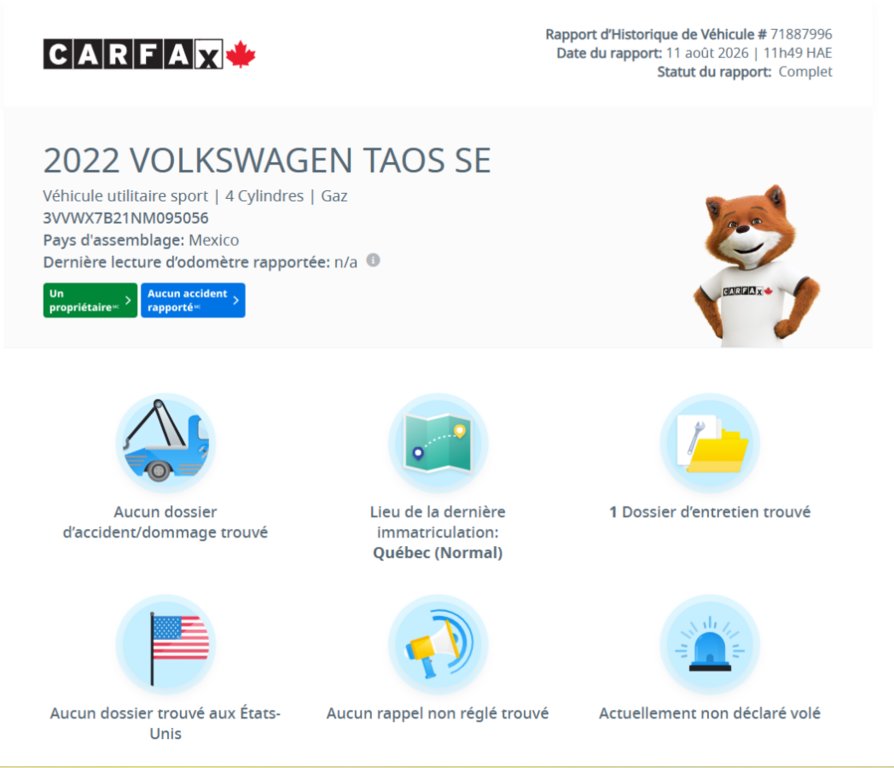Screen dimensions: 894x768
Task: Click the tow truck accident icon
Action: coord(166,441)
